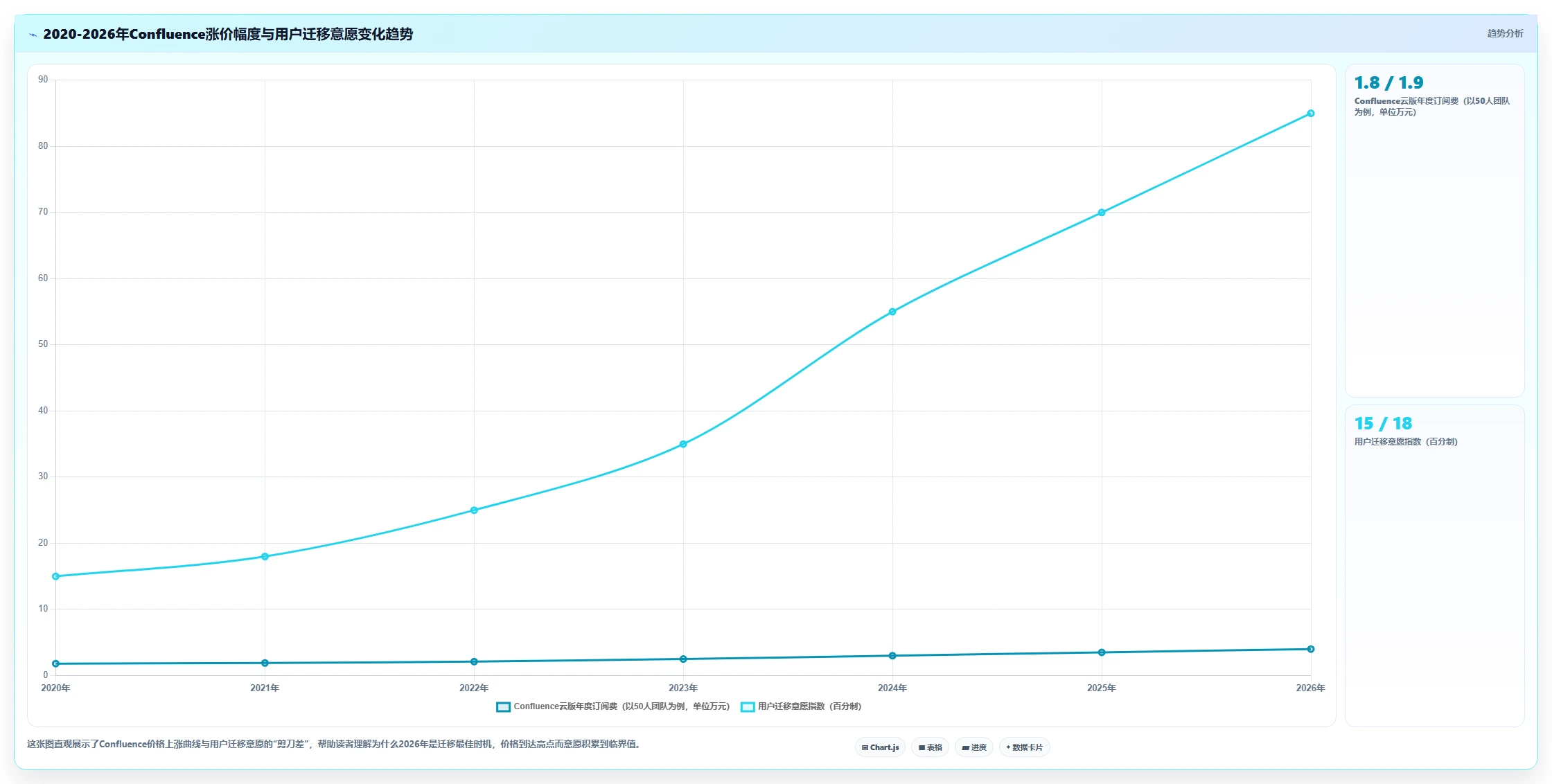The image size is (1552, 784).
Task: Select the 2024年 migration index data point
Action: click(892, 312)
